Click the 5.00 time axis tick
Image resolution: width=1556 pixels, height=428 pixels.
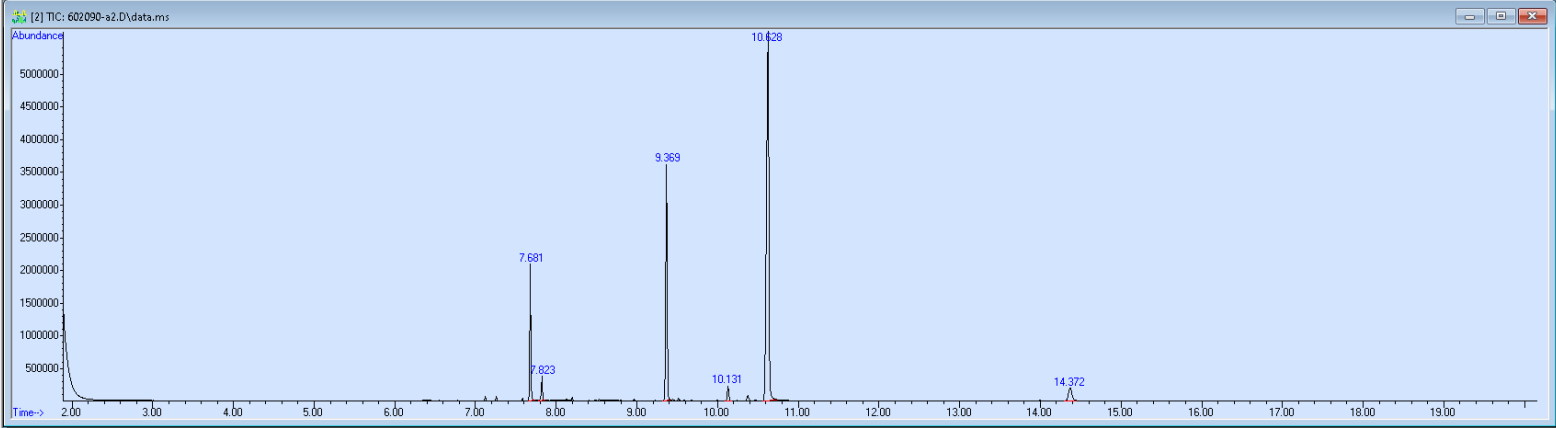313,412
